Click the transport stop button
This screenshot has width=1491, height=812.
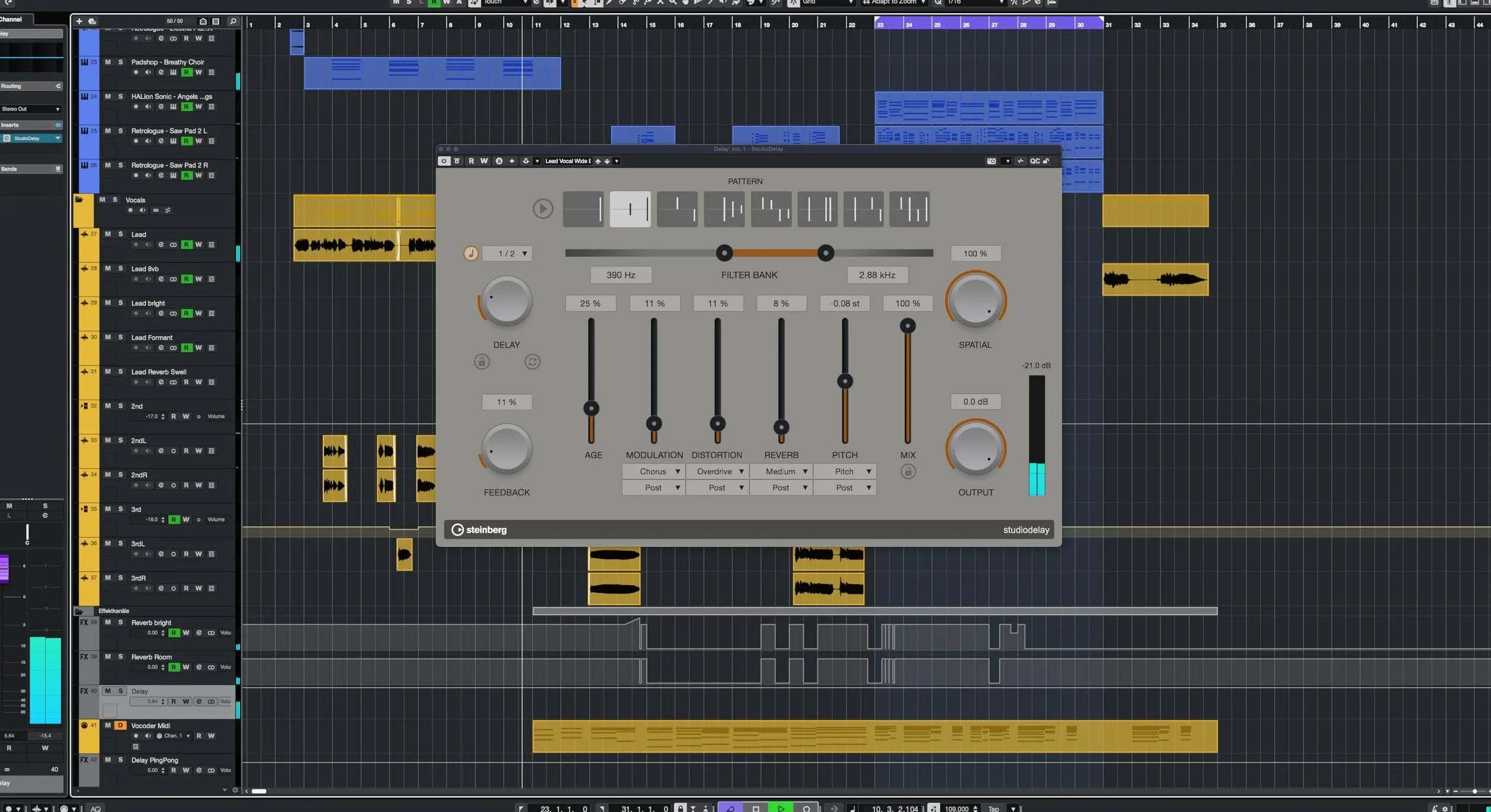(x=756, y=808)
